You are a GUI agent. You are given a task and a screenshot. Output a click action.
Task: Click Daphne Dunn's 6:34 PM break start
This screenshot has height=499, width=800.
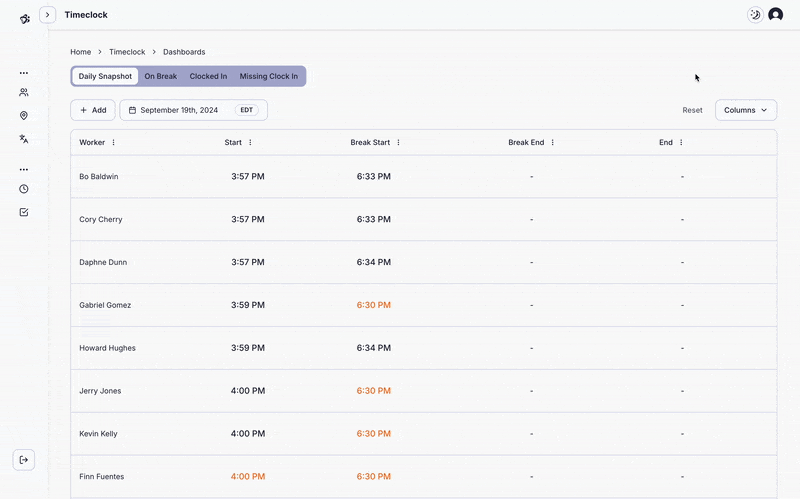point(373,262)
